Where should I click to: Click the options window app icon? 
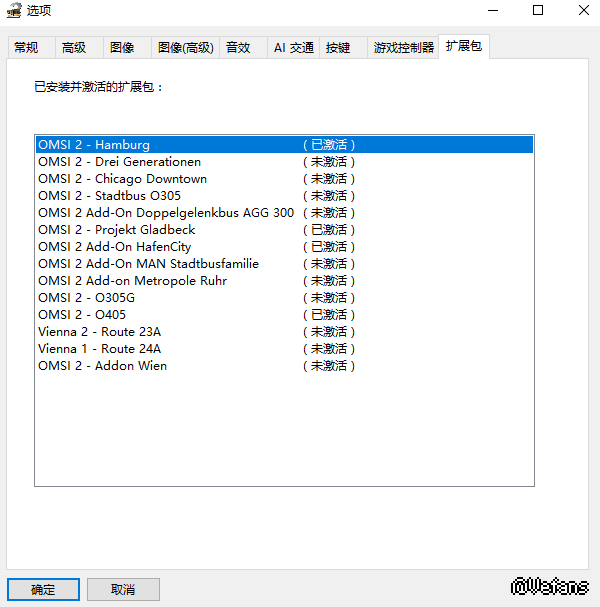[x=14, y=10]
